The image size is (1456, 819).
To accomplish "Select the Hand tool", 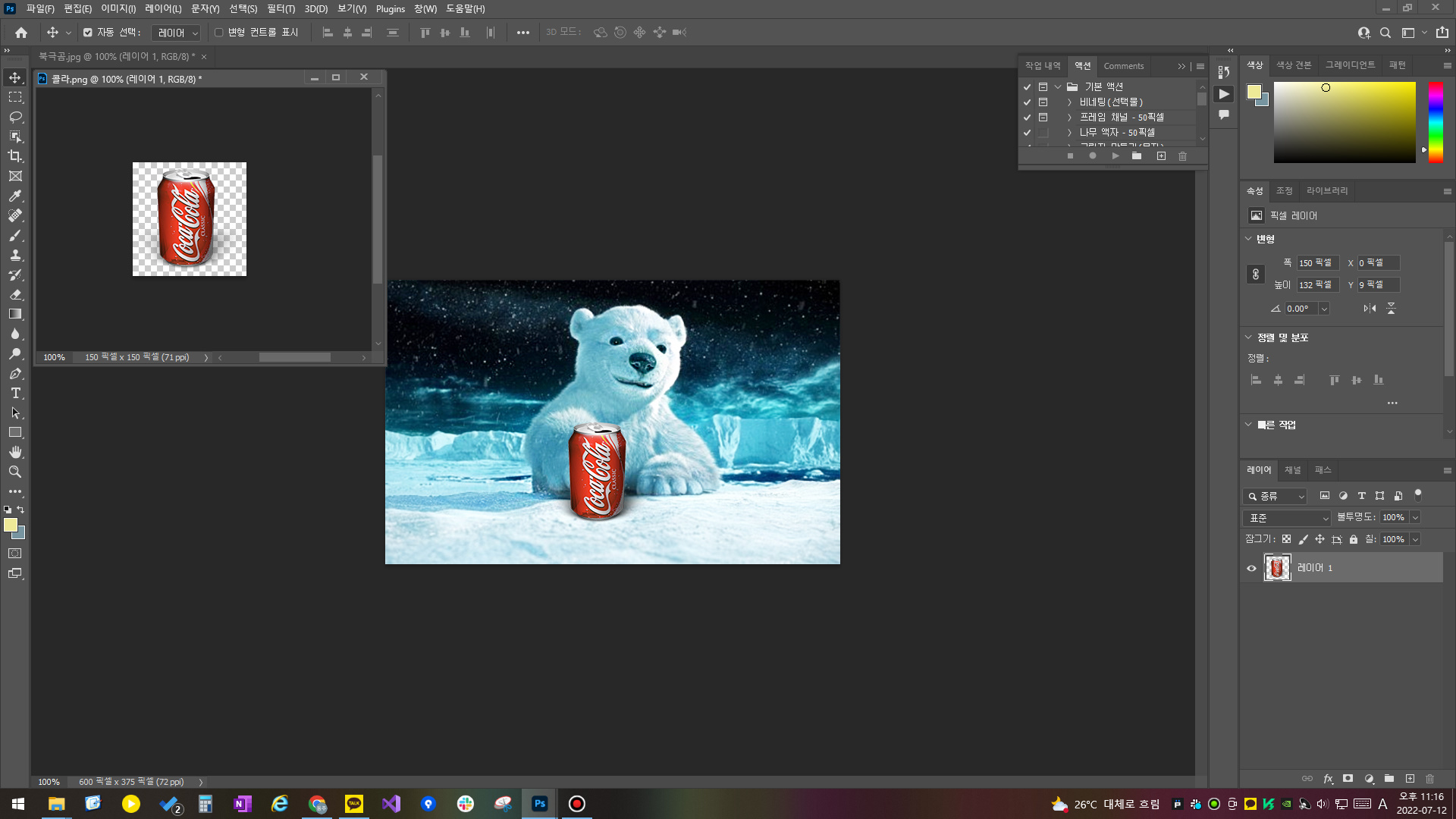I will (x=15, y=453).
